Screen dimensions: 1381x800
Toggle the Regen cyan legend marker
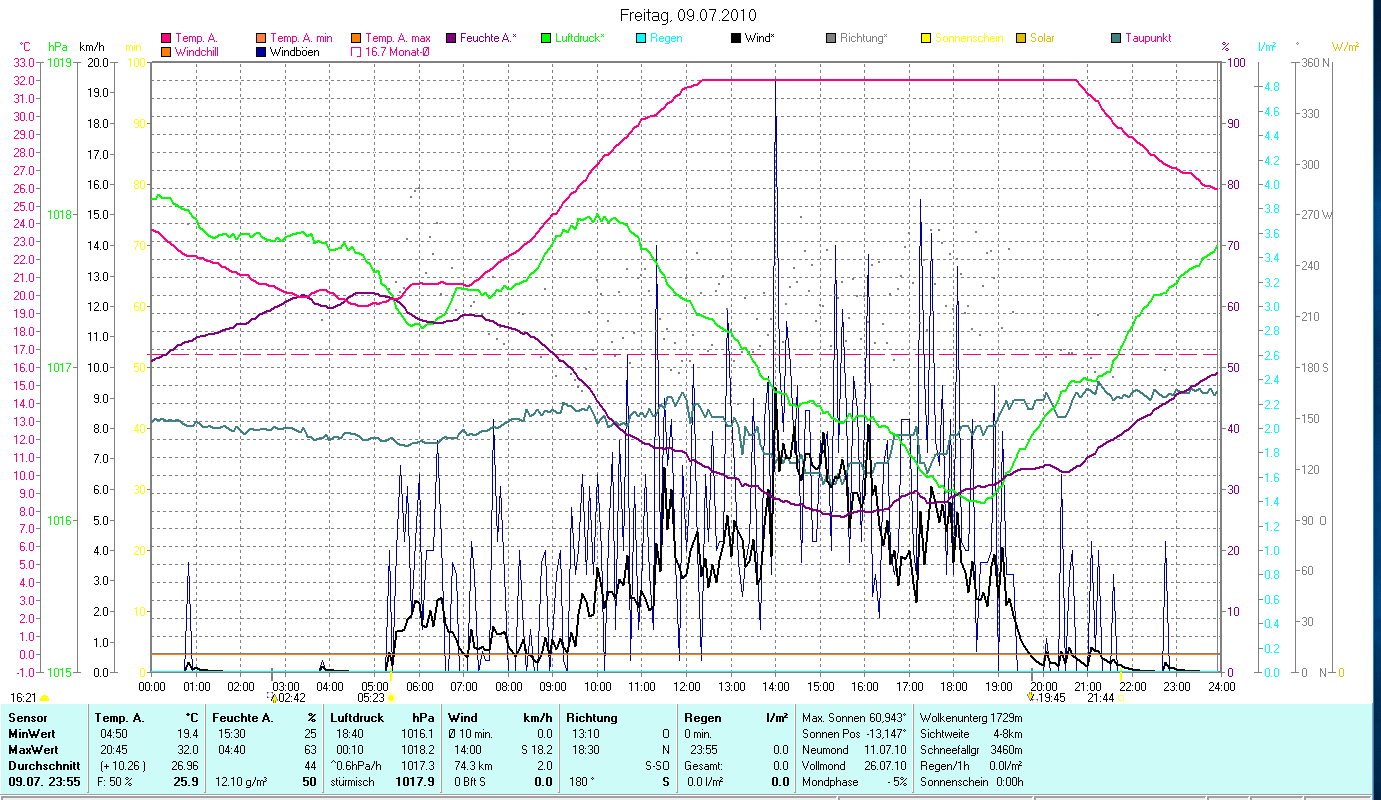640,38
